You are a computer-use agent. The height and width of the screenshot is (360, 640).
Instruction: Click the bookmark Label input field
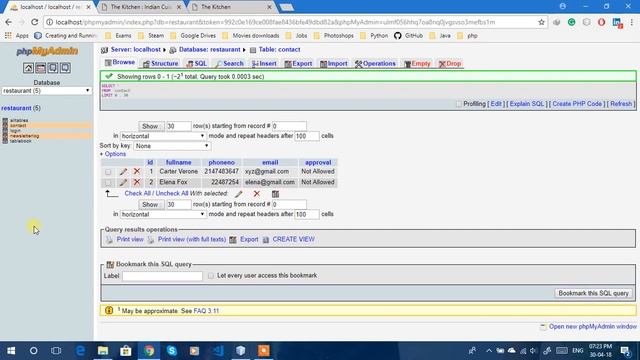point(162,276)
